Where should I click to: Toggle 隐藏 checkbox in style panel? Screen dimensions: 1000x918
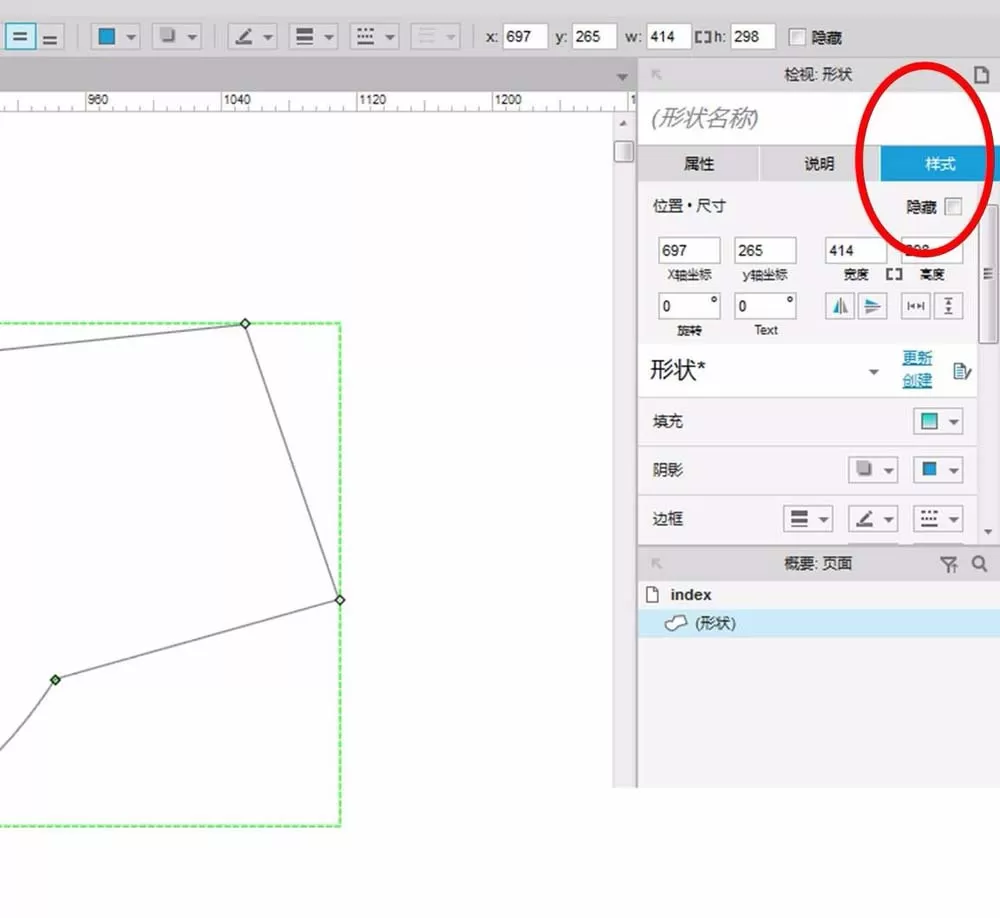[x=953, y=207]
